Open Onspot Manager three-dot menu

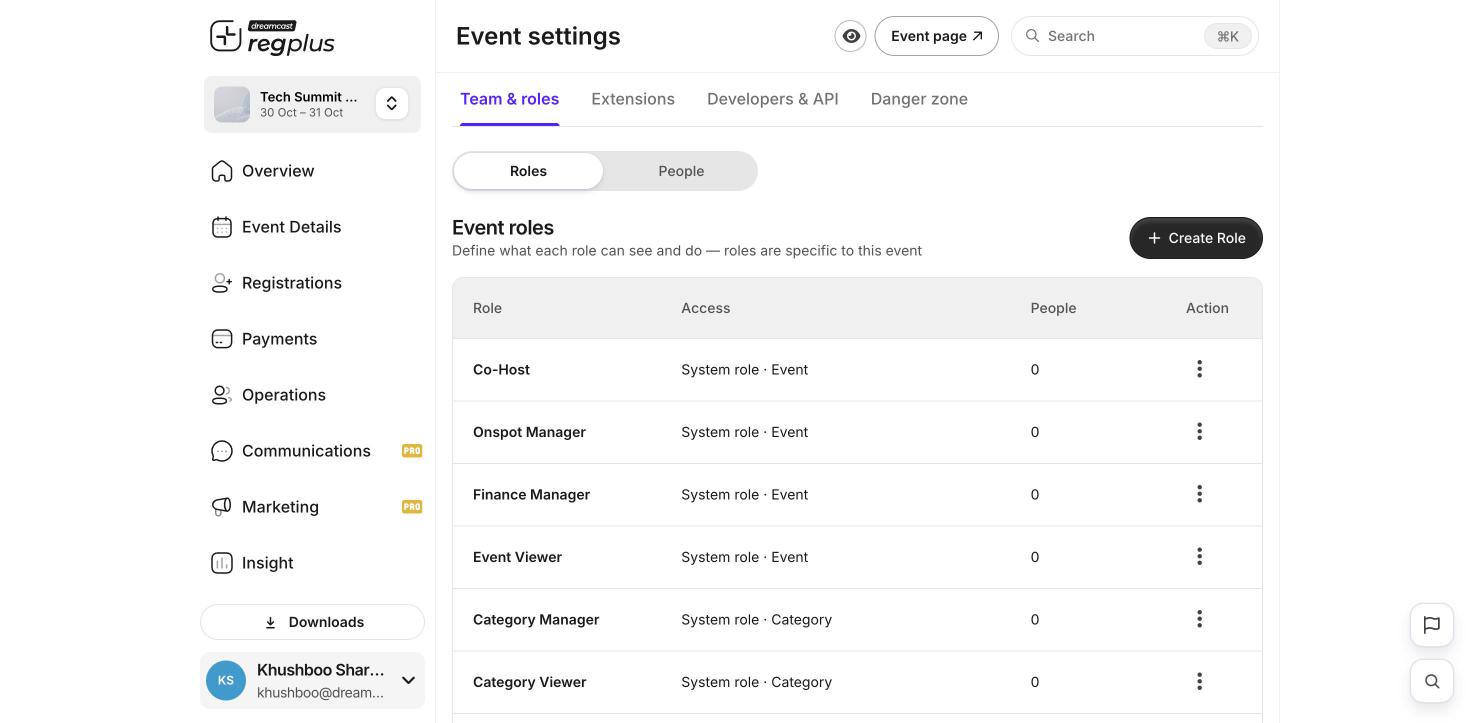coord(1199,432)
